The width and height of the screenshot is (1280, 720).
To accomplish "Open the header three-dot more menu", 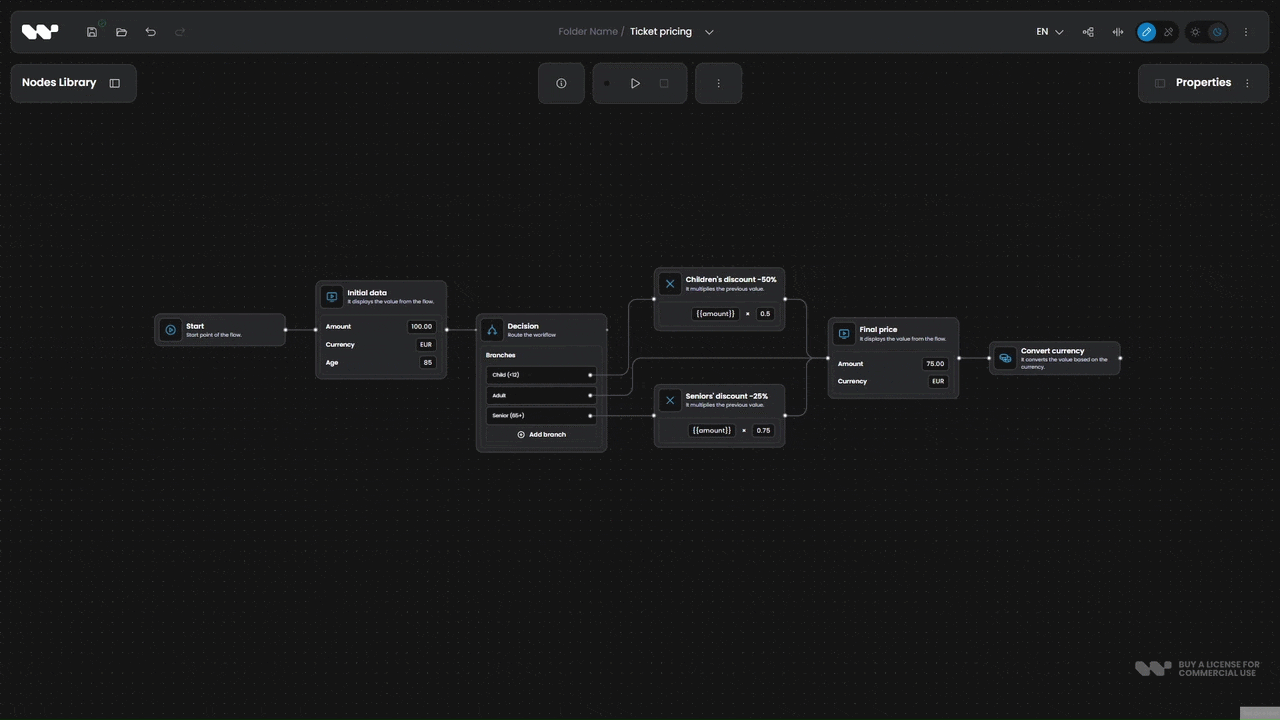I will point(1246,32).
